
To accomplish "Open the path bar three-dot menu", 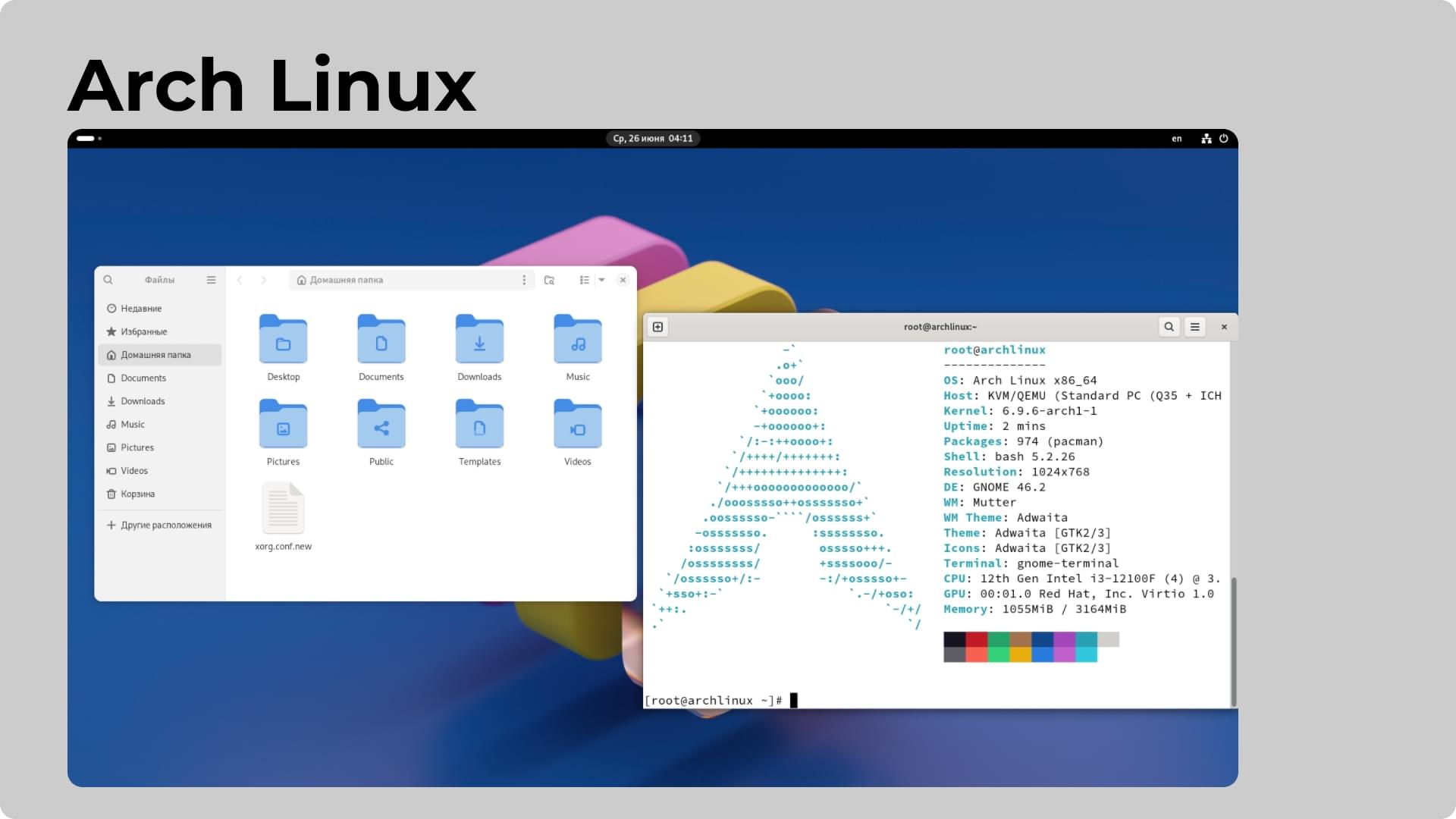I will [x=524, y=280].
